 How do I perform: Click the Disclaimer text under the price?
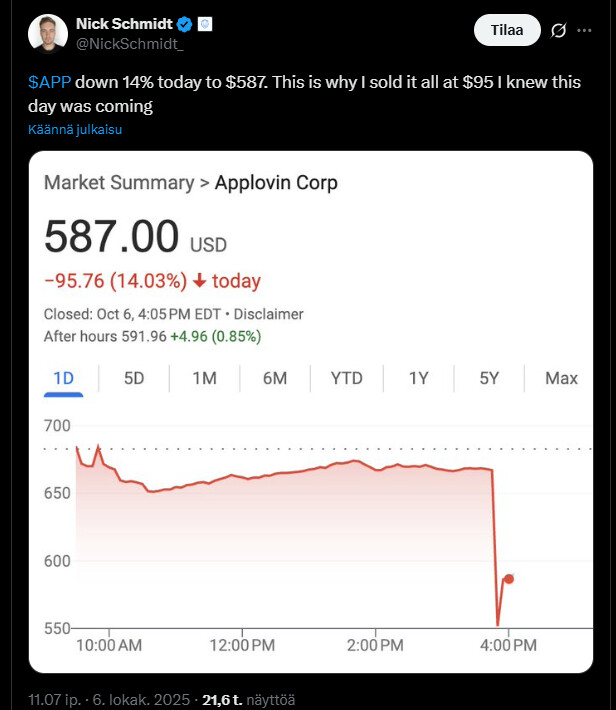pos(268,314)
